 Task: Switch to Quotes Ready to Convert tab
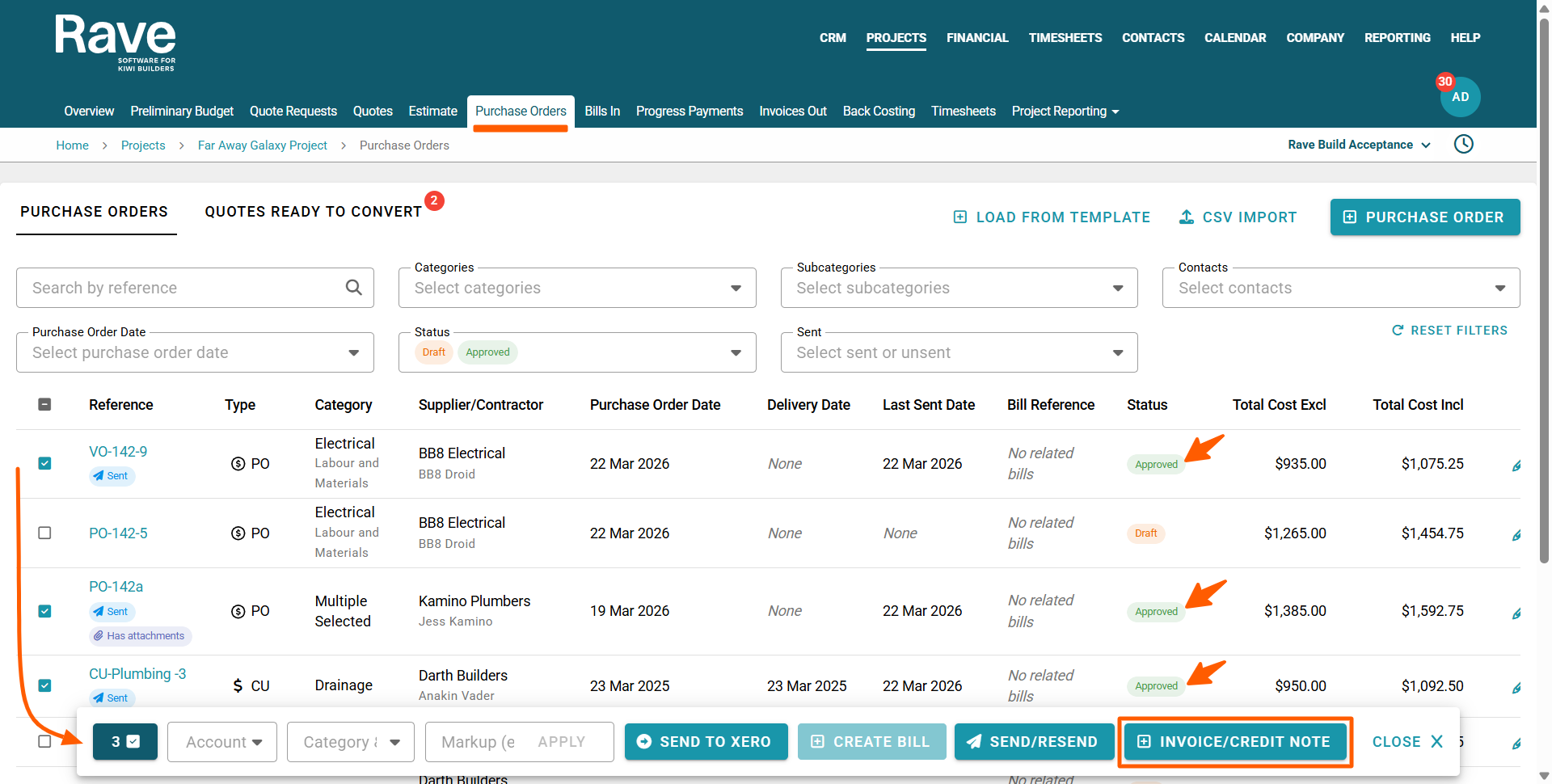pyautogui.click(x=313, y=212)
